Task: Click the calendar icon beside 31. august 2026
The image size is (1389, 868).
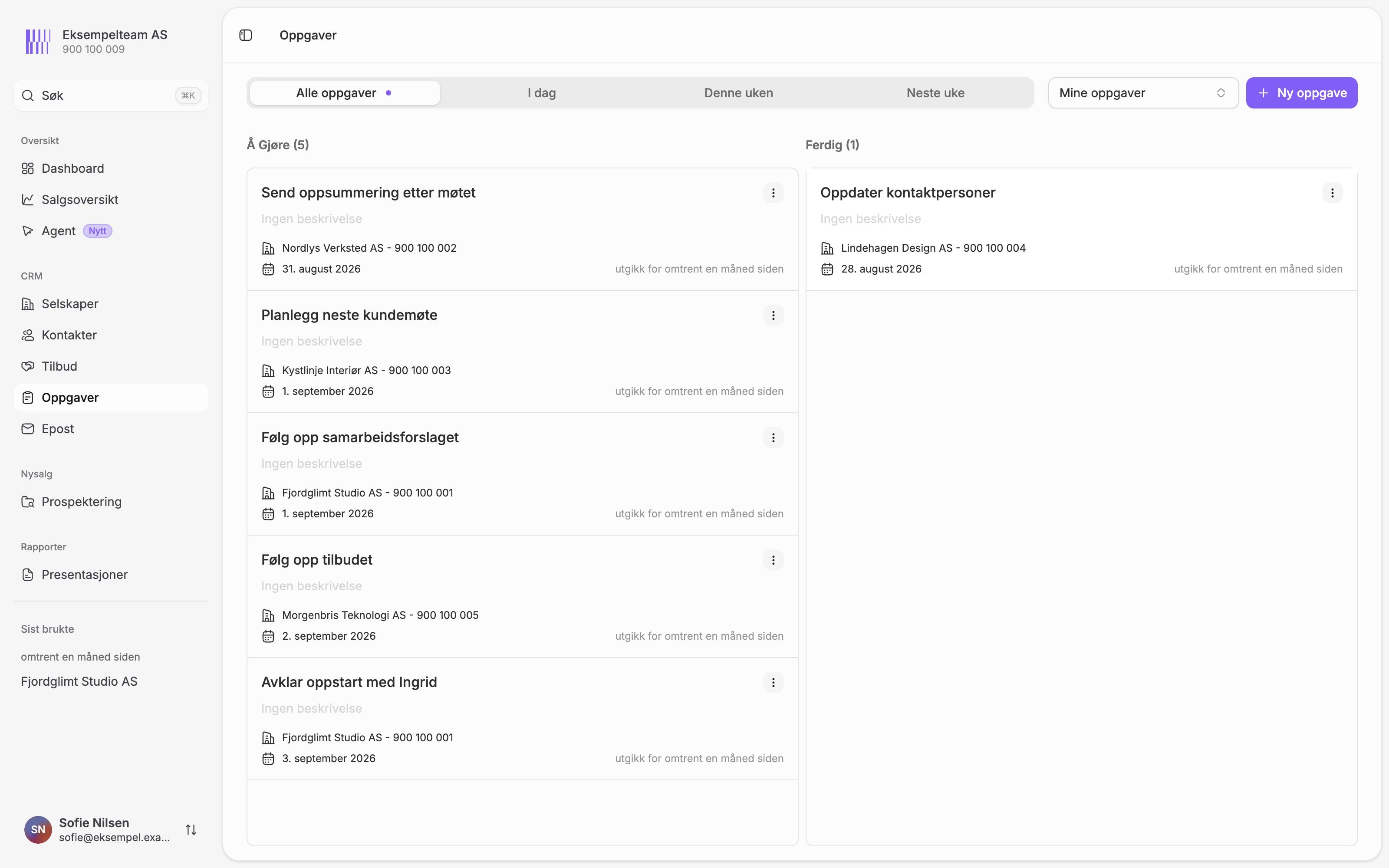Action: point(268,269)
